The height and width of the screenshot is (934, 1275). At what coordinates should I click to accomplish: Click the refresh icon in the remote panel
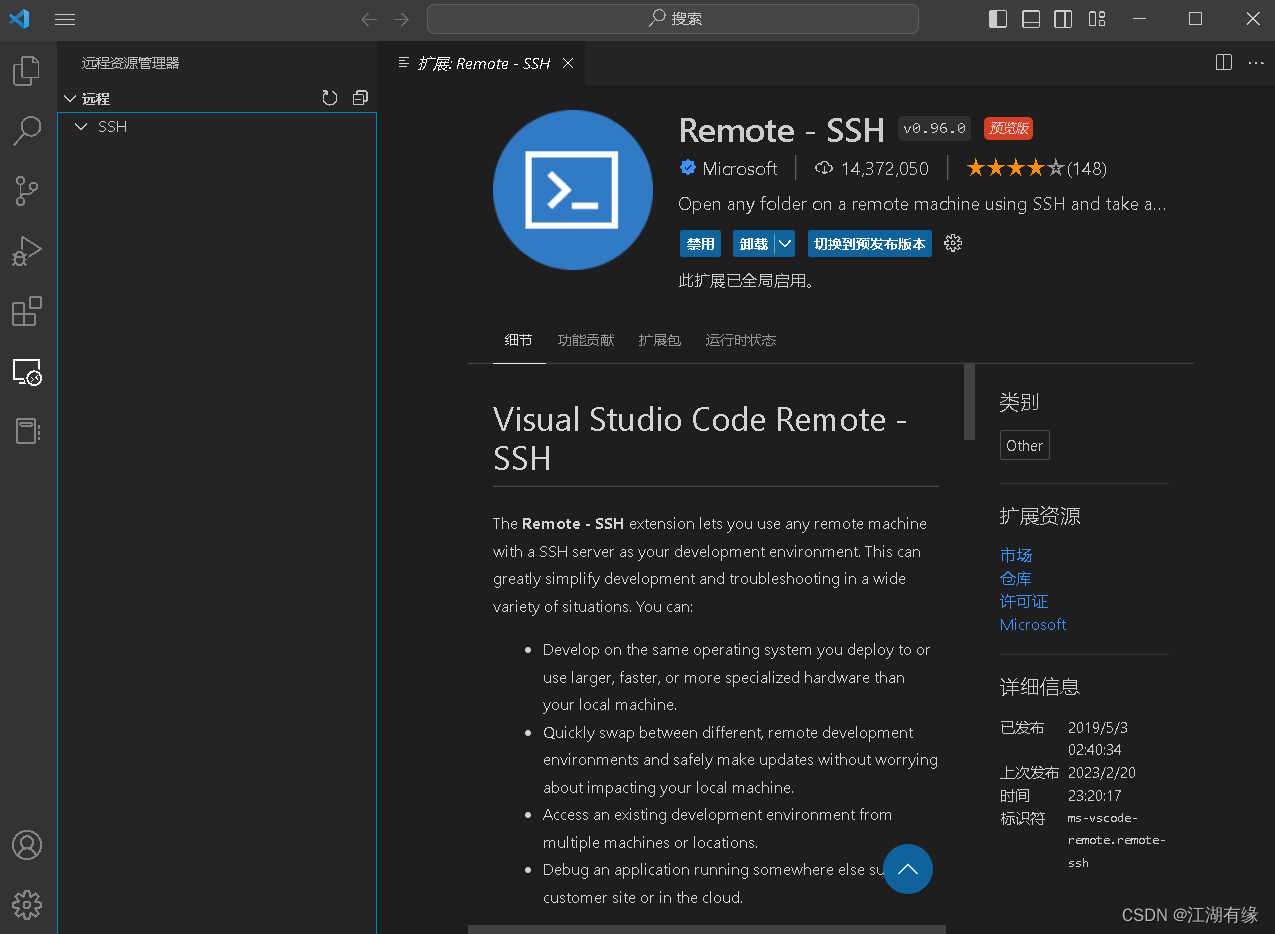[330, 98]
